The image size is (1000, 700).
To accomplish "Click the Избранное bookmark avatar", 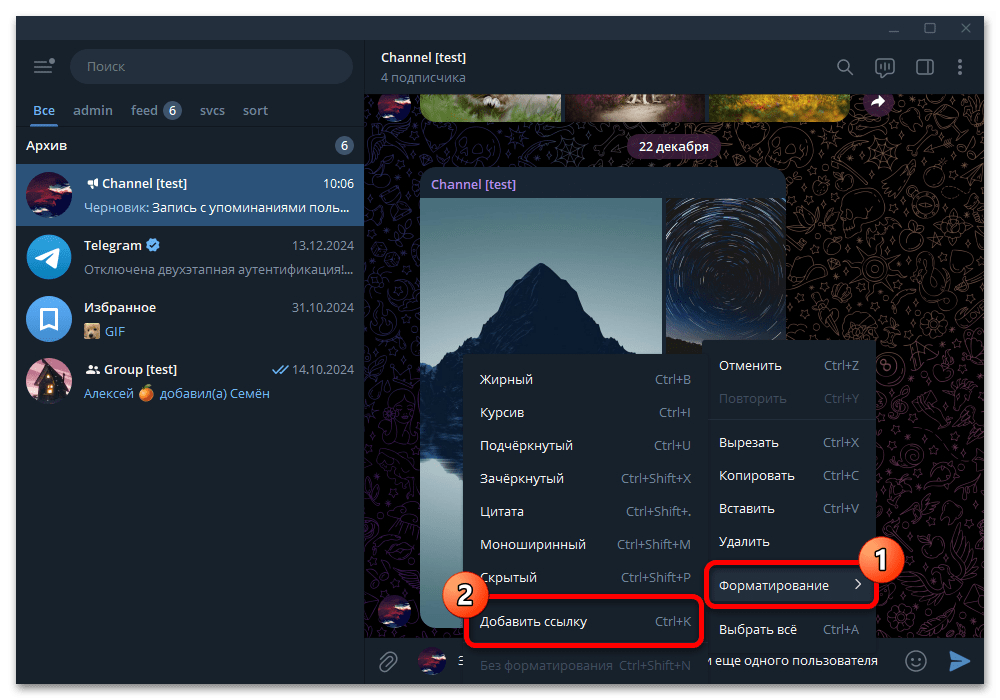I will pos(49,319).
